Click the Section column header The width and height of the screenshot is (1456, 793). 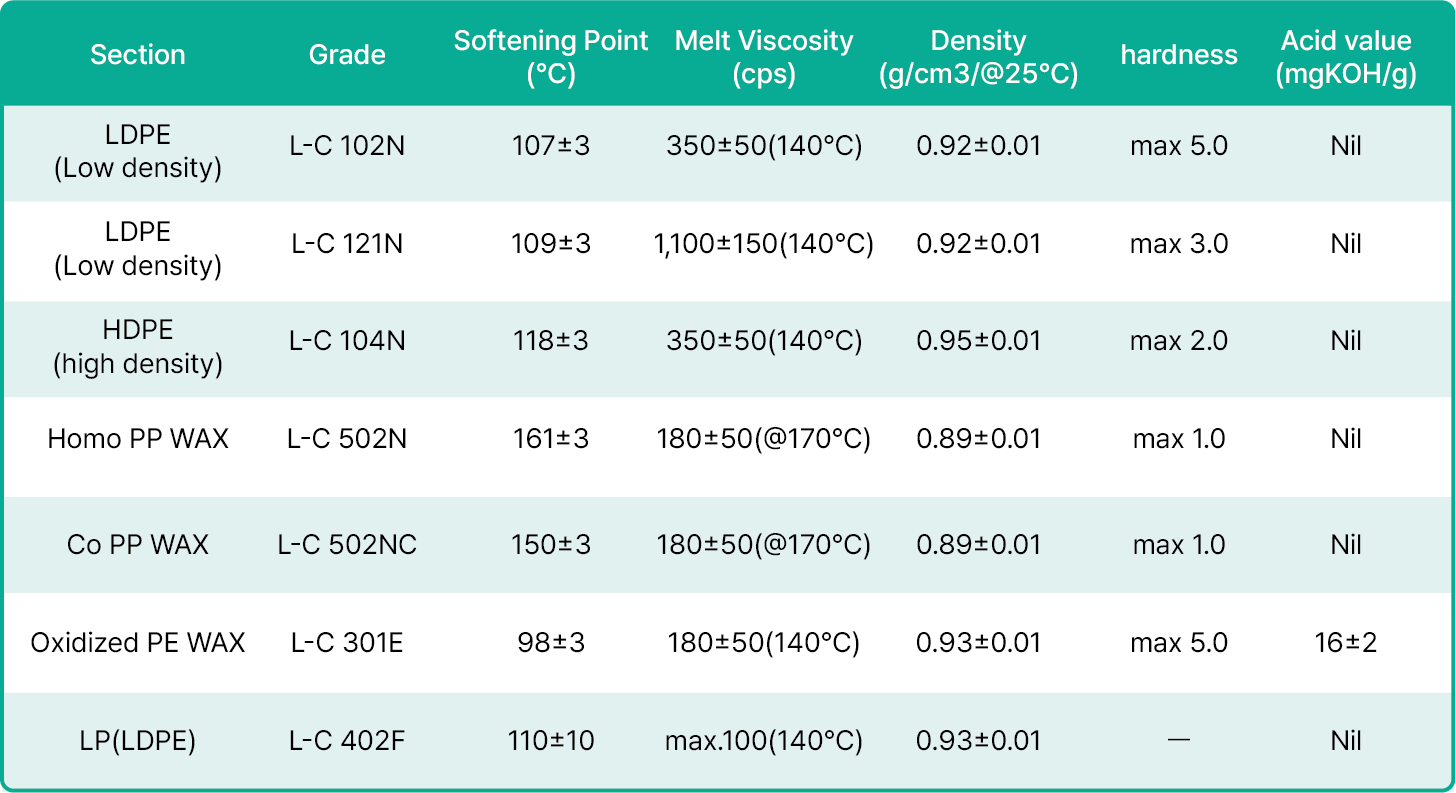[x=138, y=55]
